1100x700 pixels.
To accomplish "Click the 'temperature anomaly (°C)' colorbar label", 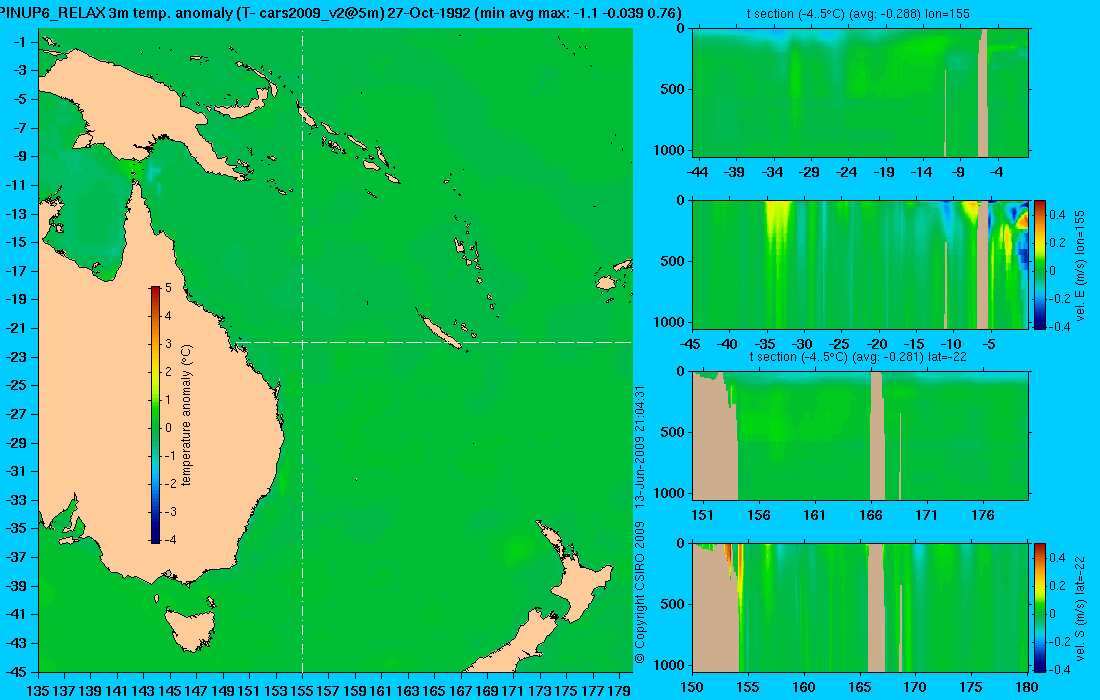I will pyautogui.click(x=186, y=415).
